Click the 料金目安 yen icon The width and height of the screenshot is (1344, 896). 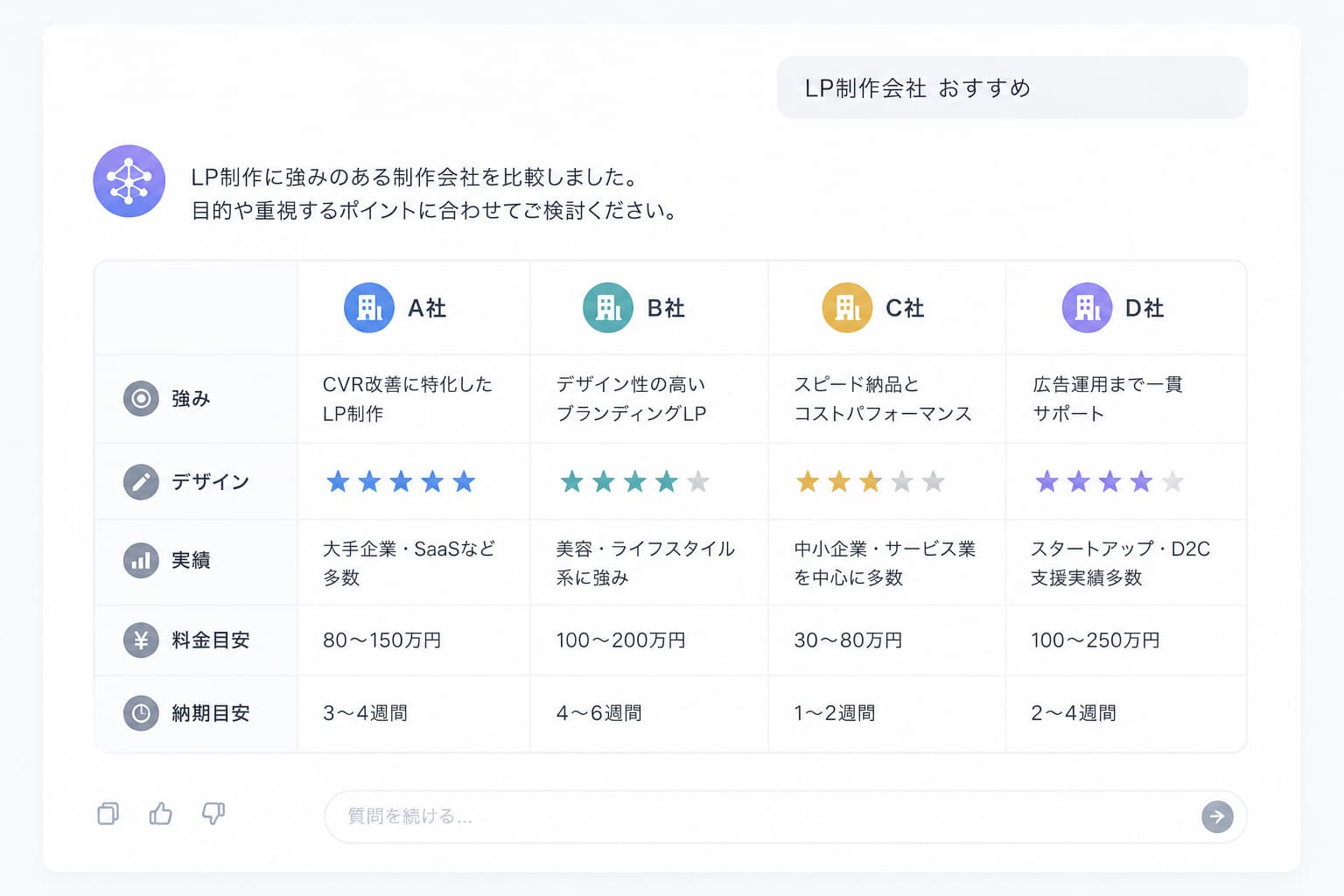coord(141,640)
